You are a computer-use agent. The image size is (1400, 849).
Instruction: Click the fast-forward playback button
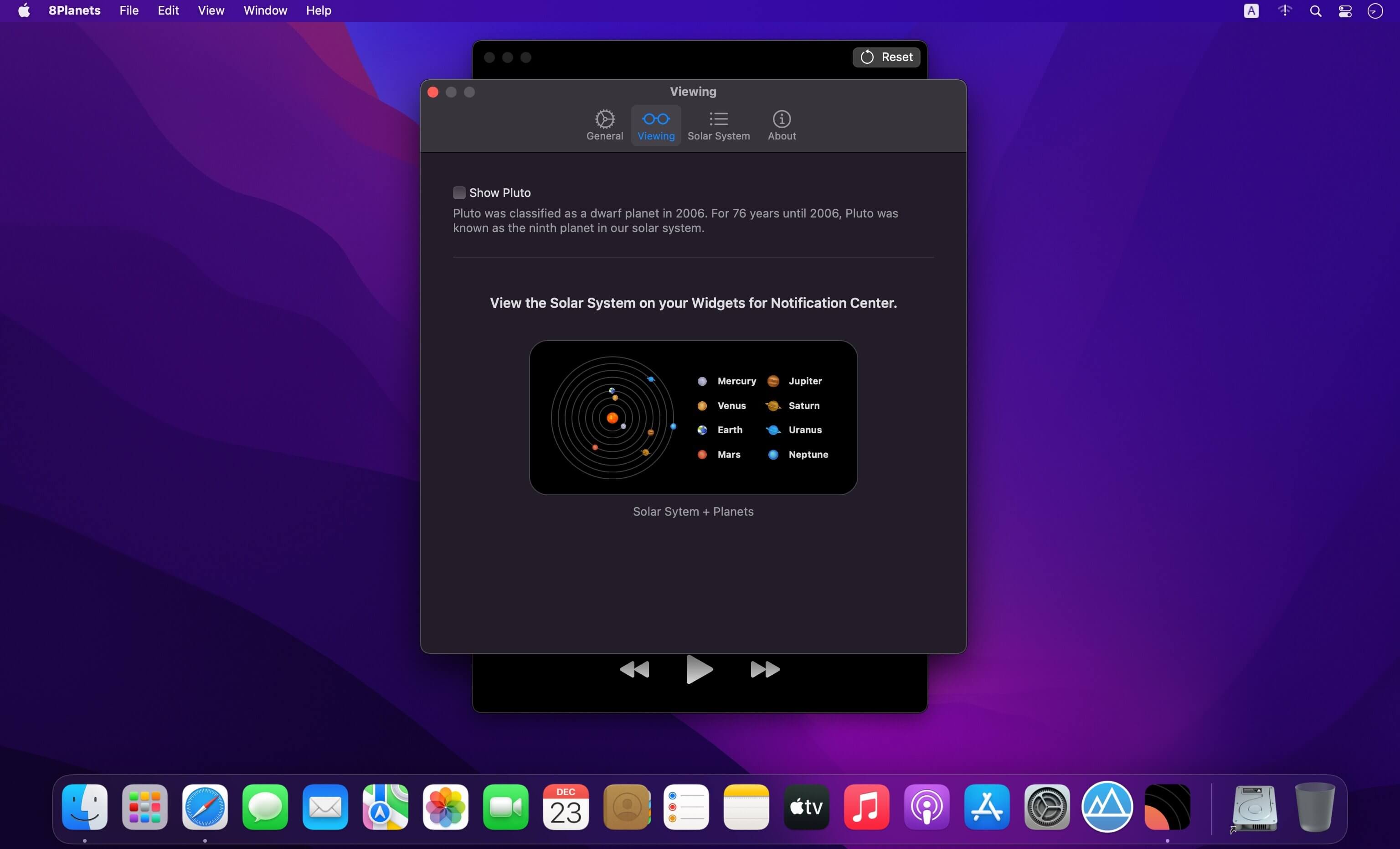pos(765,669)
